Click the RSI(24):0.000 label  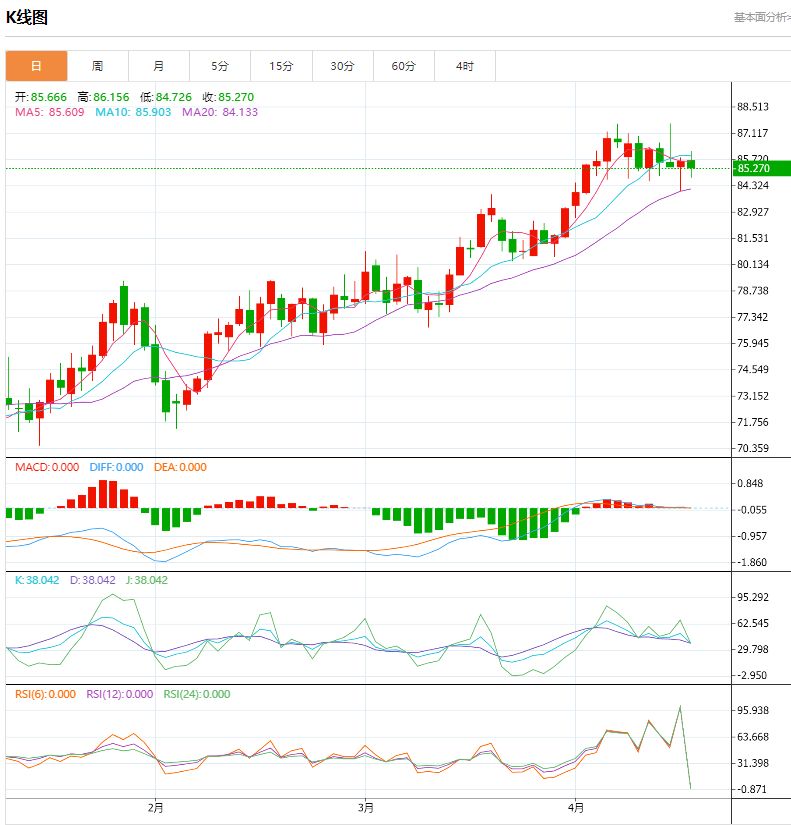197,695
